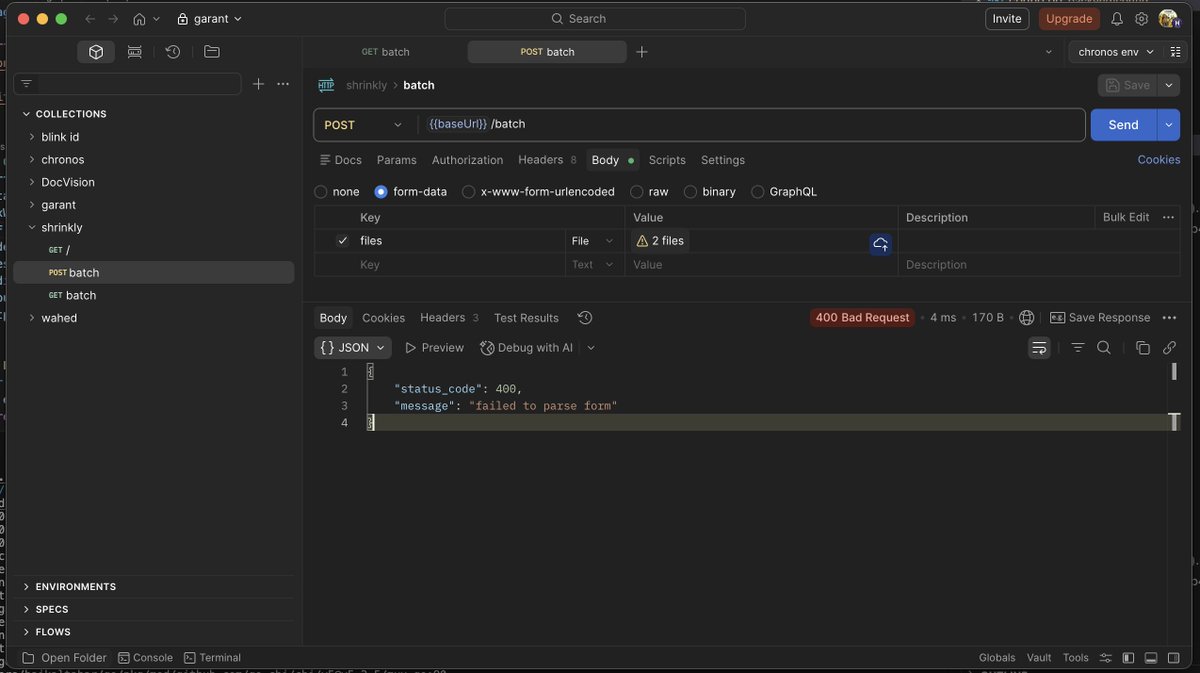Expand the chronos collection
The width and height of the screenshot is (1200, 673).
[x=31, y=160]
